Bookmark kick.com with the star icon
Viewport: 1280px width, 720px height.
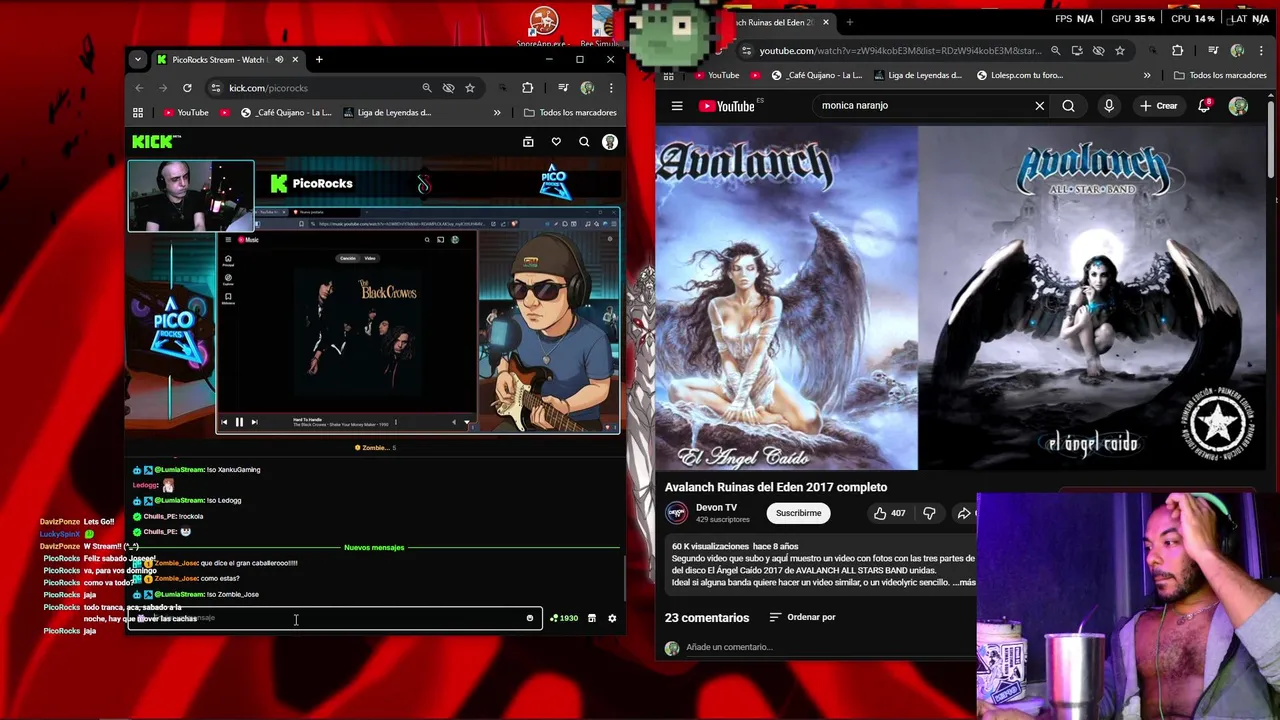[x=470, y=88]
